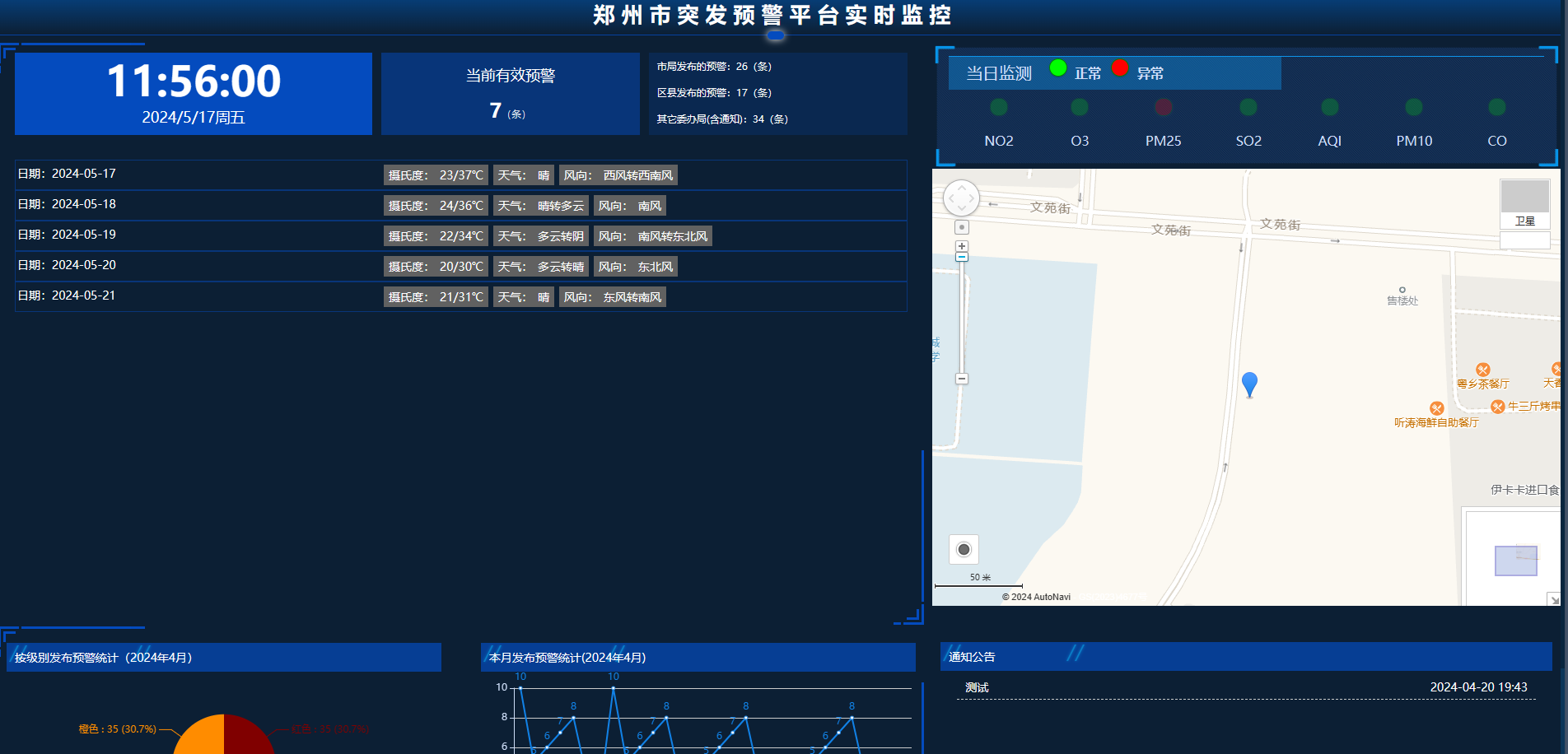Viewport: 1568px width, 754px height.
Task: Click the 当前有效预警 count card
Action: [511, 94]
